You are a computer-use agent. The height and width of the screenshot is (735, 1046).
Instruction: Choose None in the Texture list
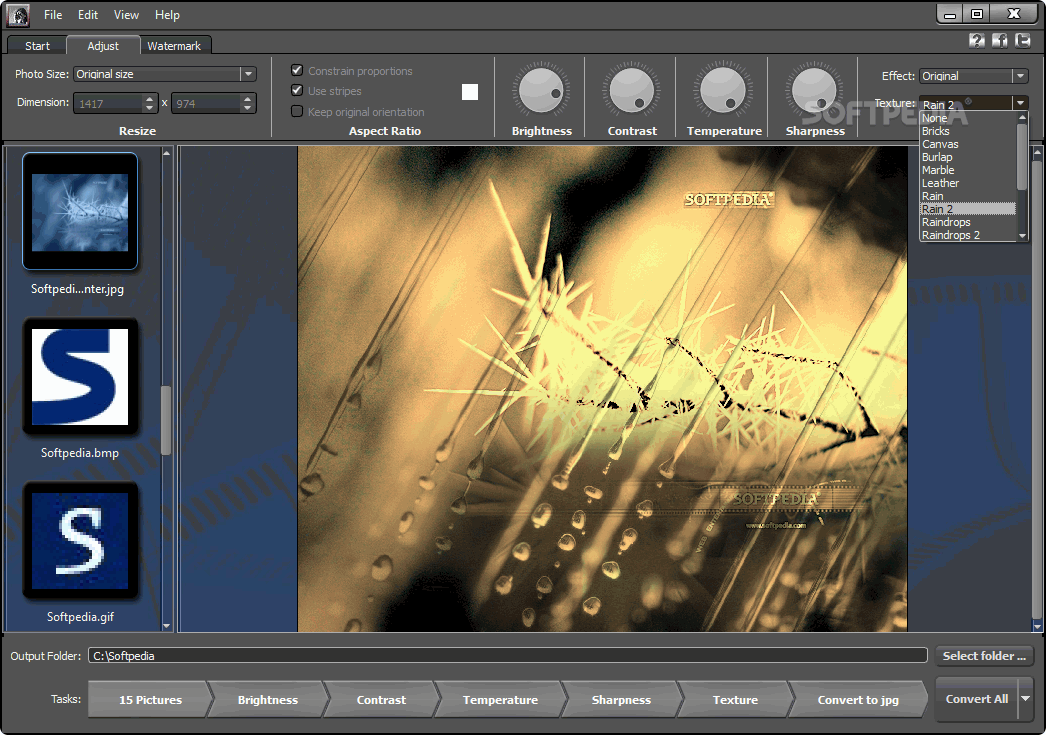point(968,118)
